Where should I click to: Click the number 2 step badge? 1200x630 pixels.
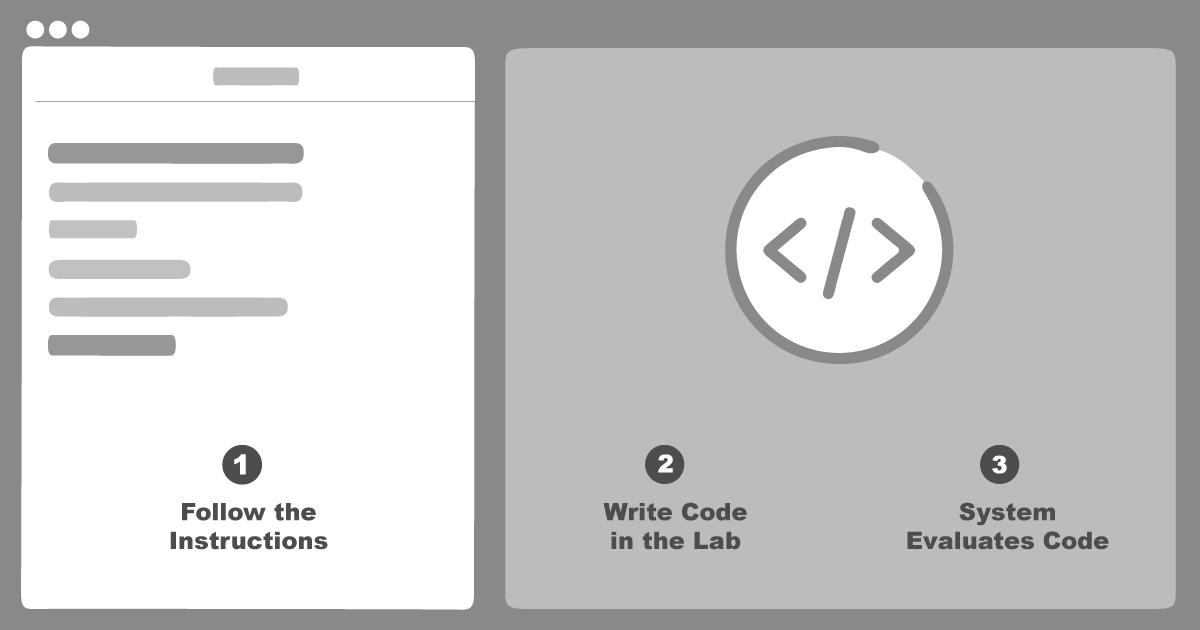pos(665,464)
